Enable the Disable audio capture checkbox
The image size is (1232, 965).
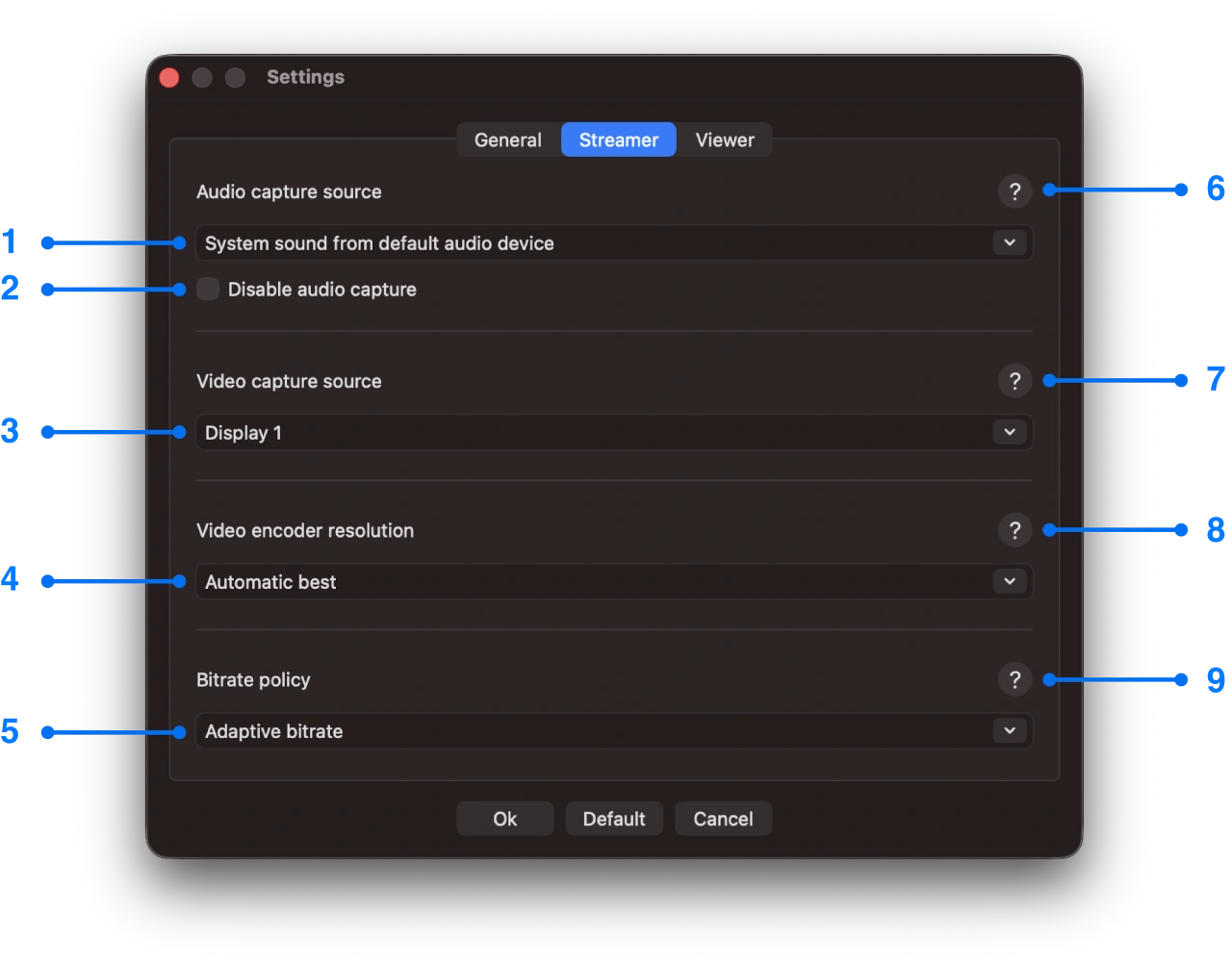click(207, 289)
